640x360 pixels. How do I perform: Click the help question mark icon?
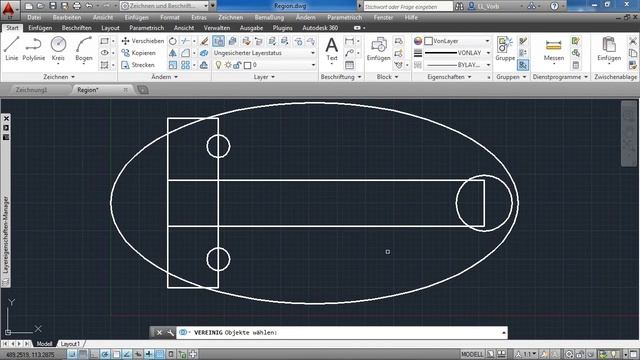pyautogui.click(x=554, y=6)
